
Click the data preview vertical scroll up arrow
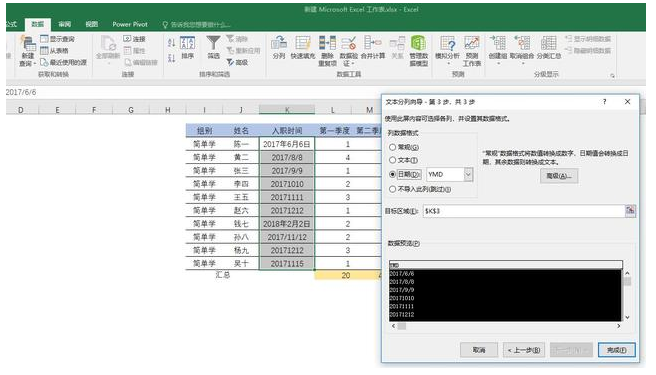[x=627, y=273]
